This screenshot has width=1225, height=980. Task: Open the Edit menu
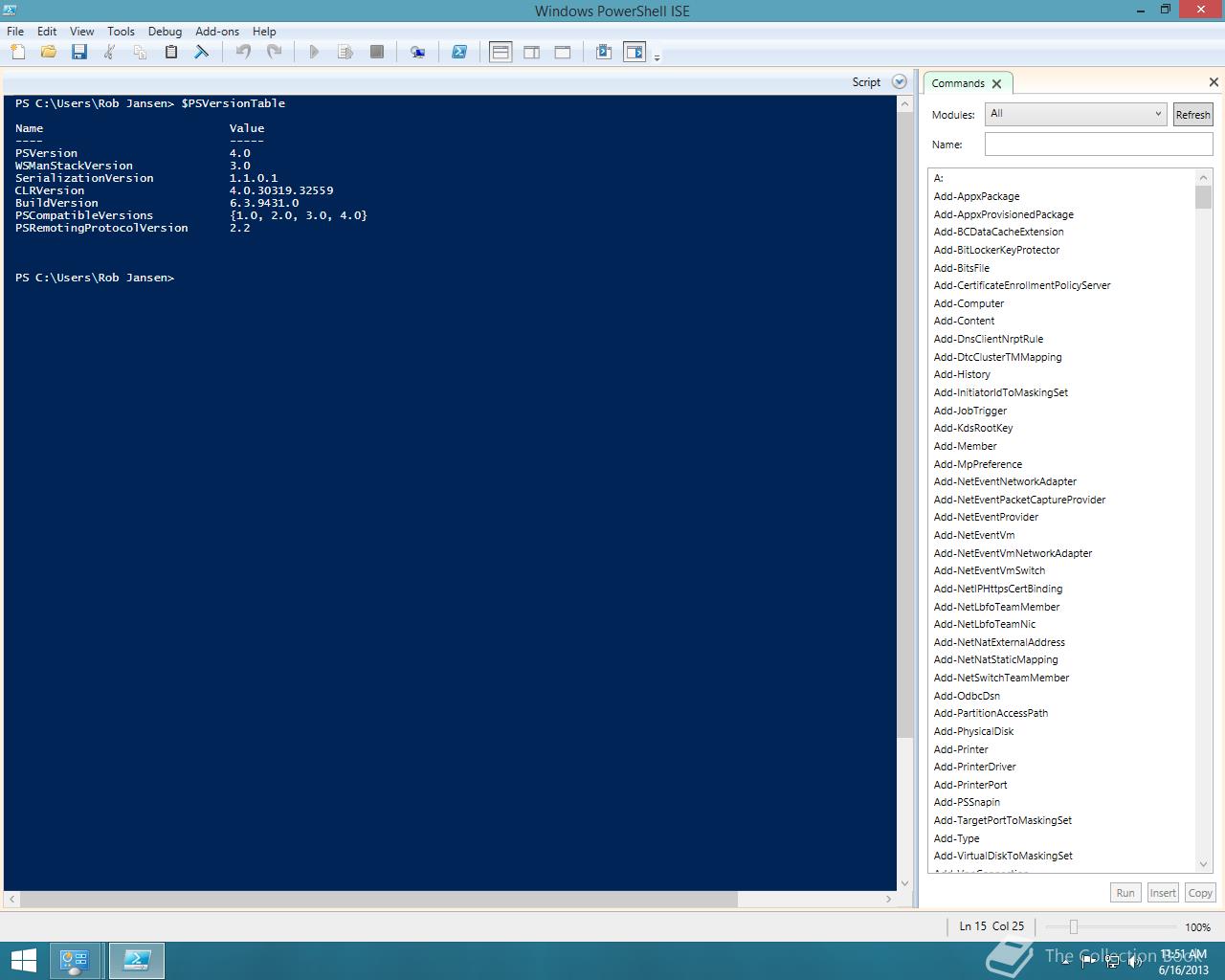(47, 31)
